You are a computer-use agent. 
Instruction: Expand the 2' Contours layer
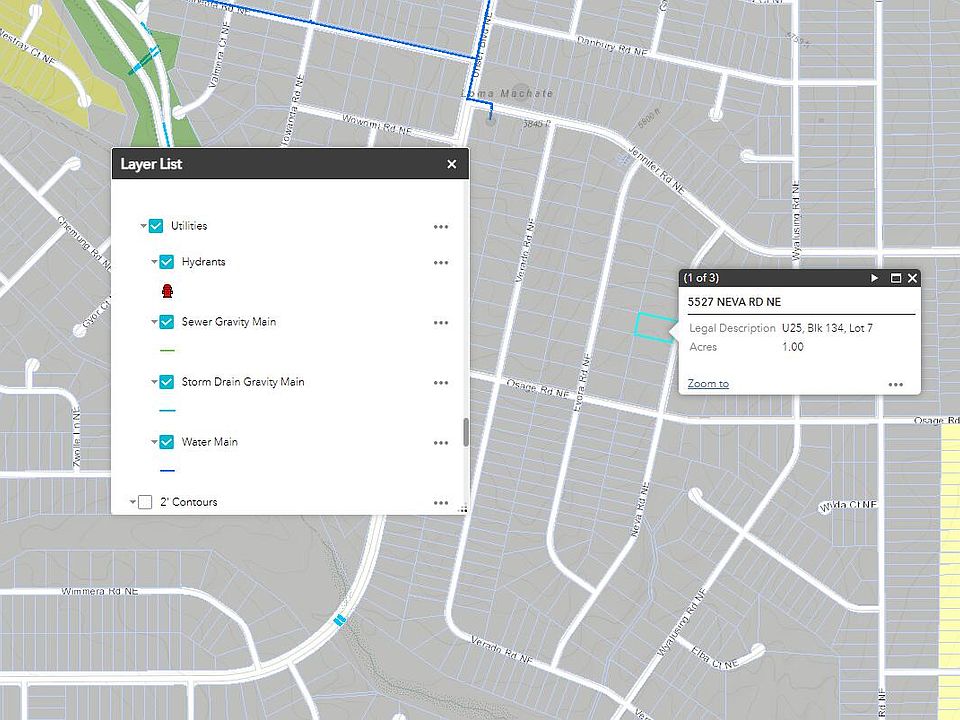pos(133,502)
